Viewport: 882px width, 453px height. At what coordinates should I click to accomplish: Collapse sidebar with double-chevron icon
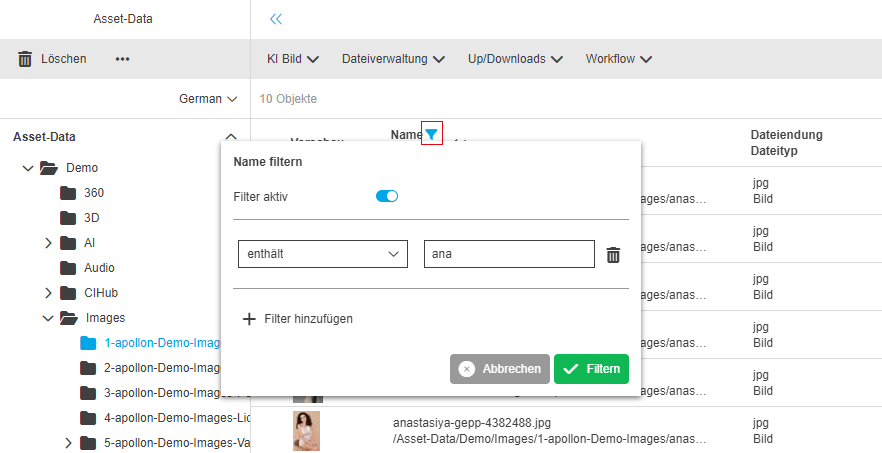click(276, 19)
